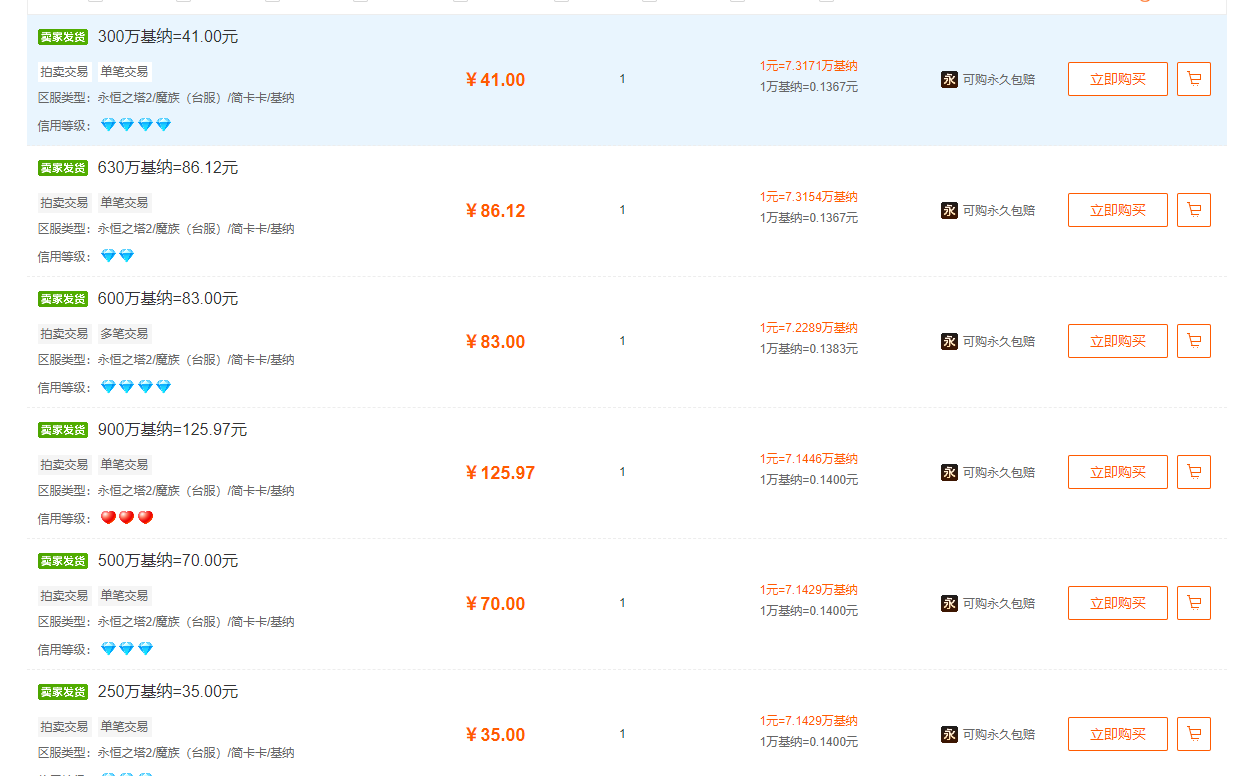Click a red heart credit icon on the 900万基纳 row
Image resolution: width=1245 pixels, height=776 pixels.
108,517
